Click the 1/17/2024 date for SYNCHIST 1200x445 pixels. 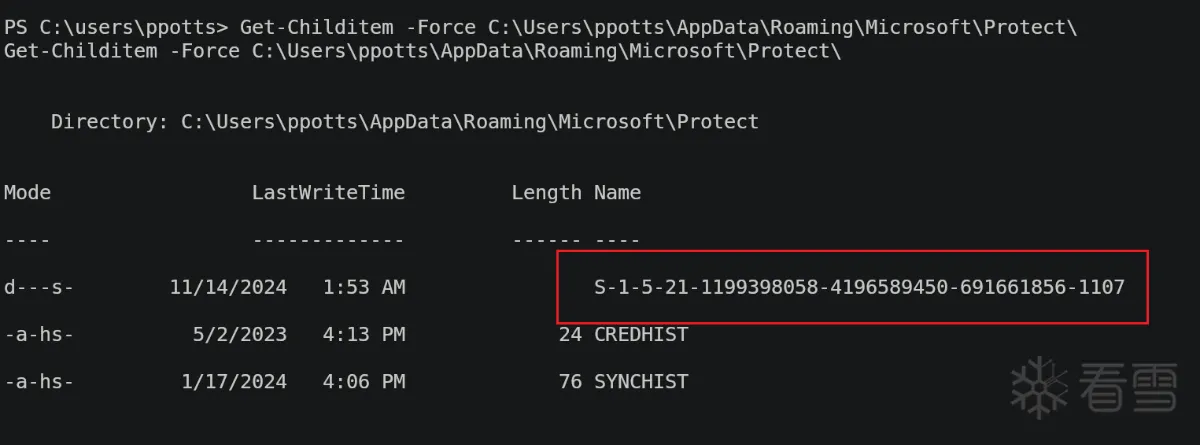pos(234,381)
